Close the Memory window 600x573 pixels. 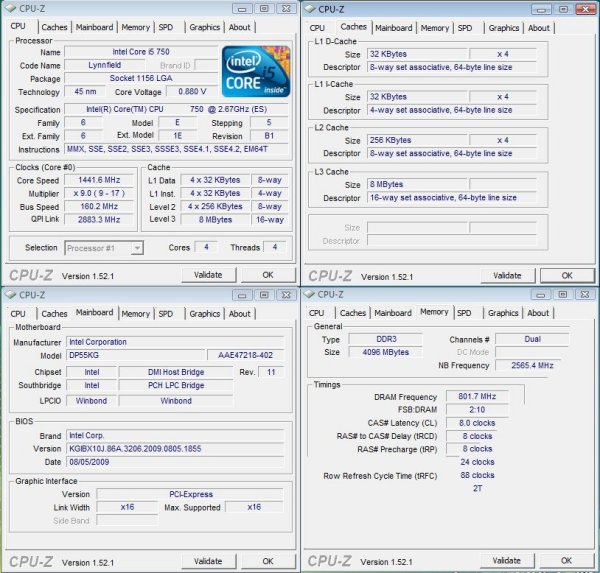(585, 294)
